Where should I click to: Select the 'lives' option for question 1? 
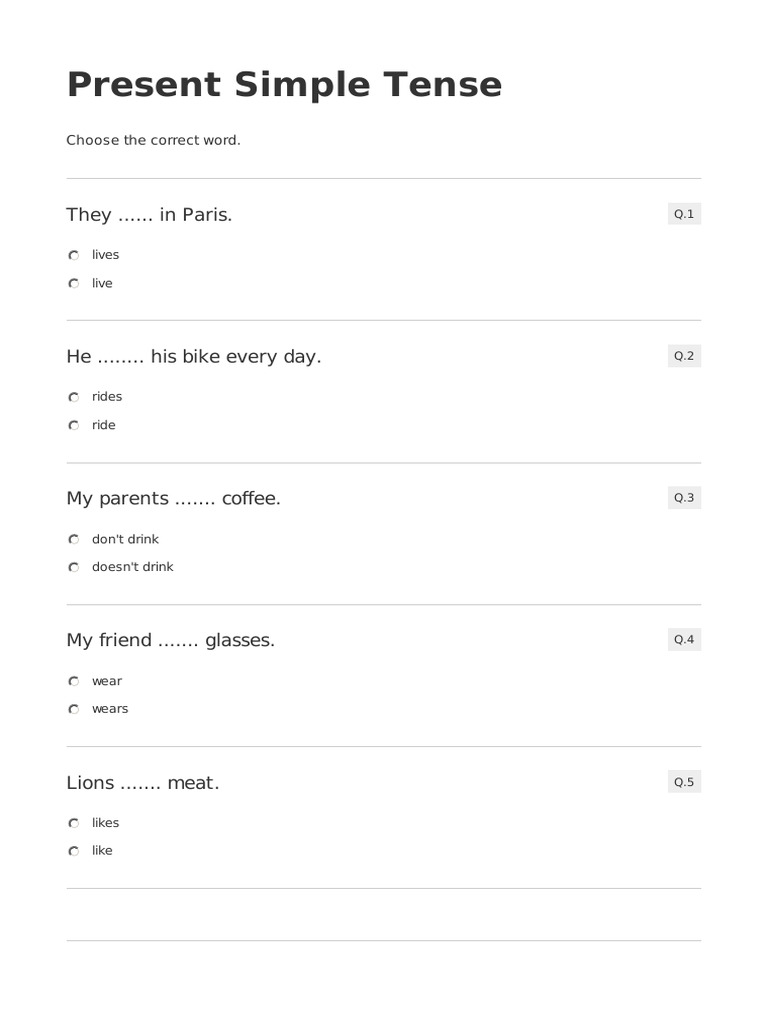74,255
